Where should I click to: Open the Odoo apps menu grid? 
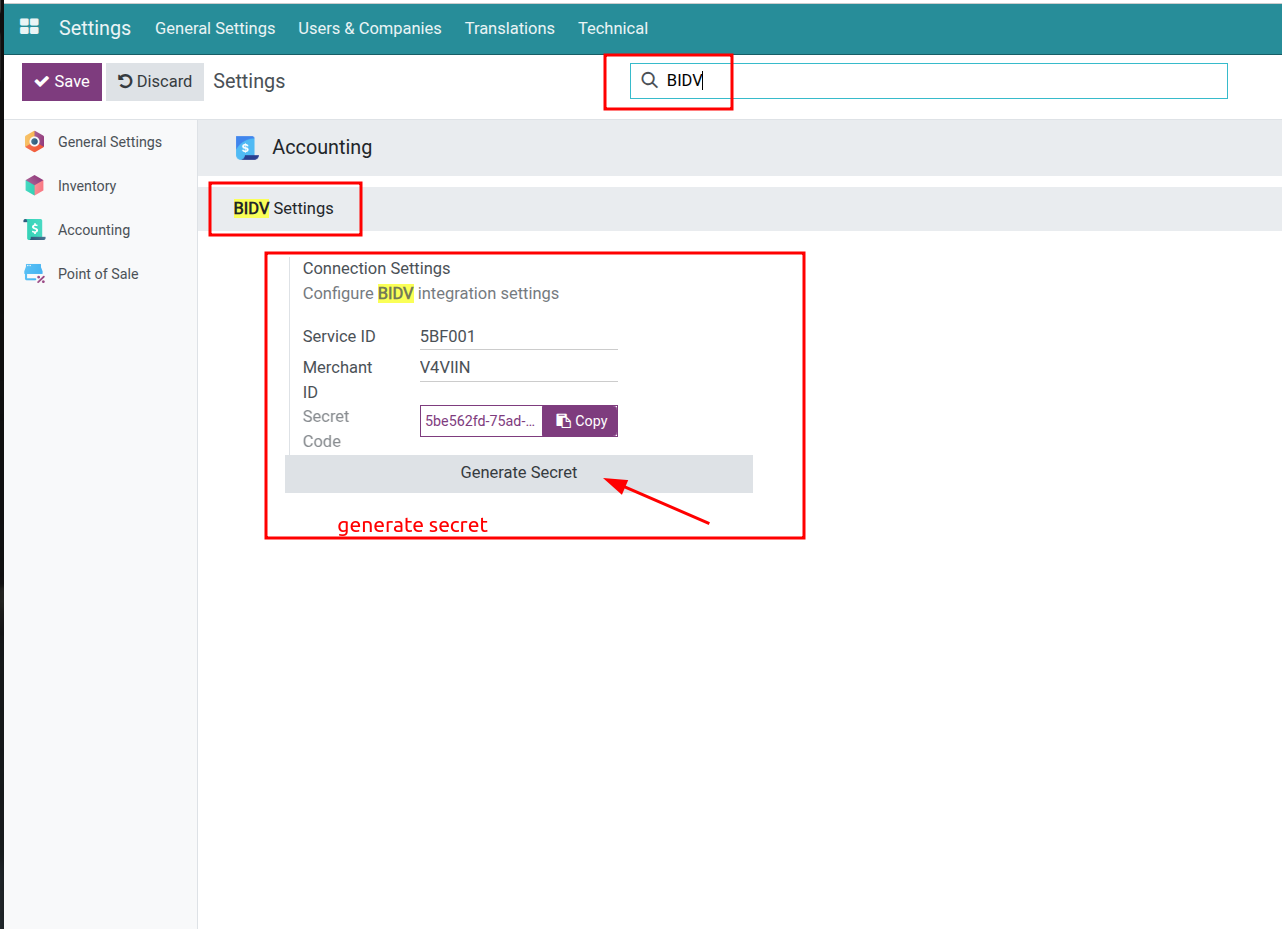pos(28,27)
